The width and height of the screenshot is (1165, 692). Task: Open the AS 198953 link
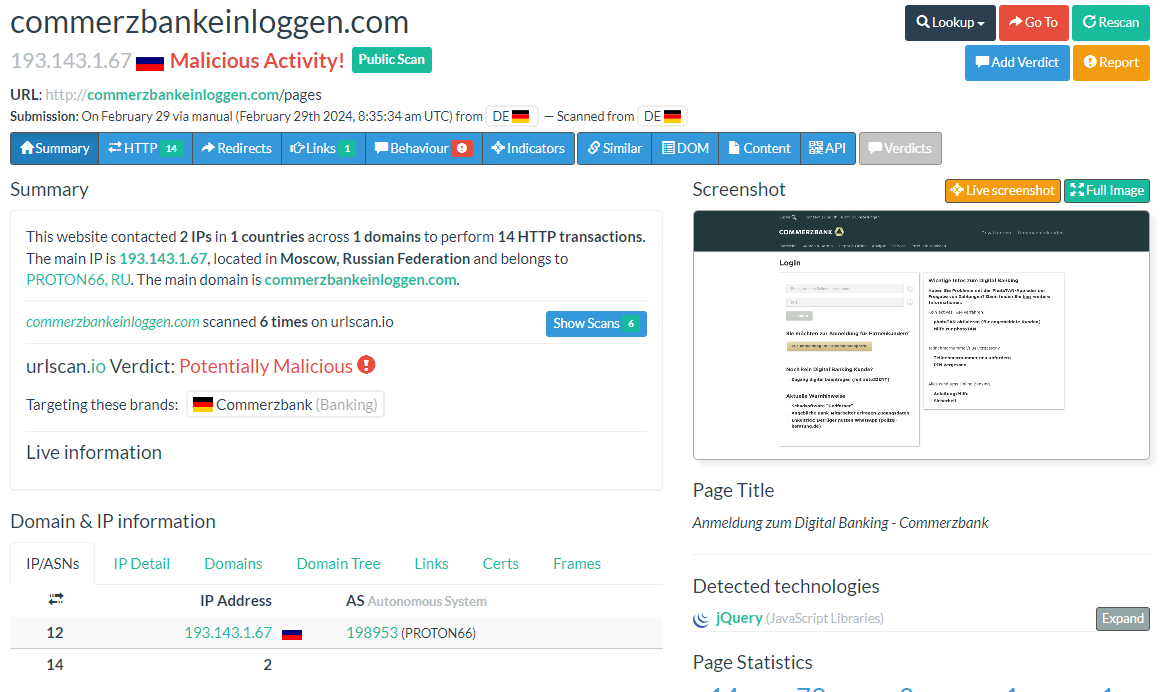pyautogui.click(x=372, y=633)
